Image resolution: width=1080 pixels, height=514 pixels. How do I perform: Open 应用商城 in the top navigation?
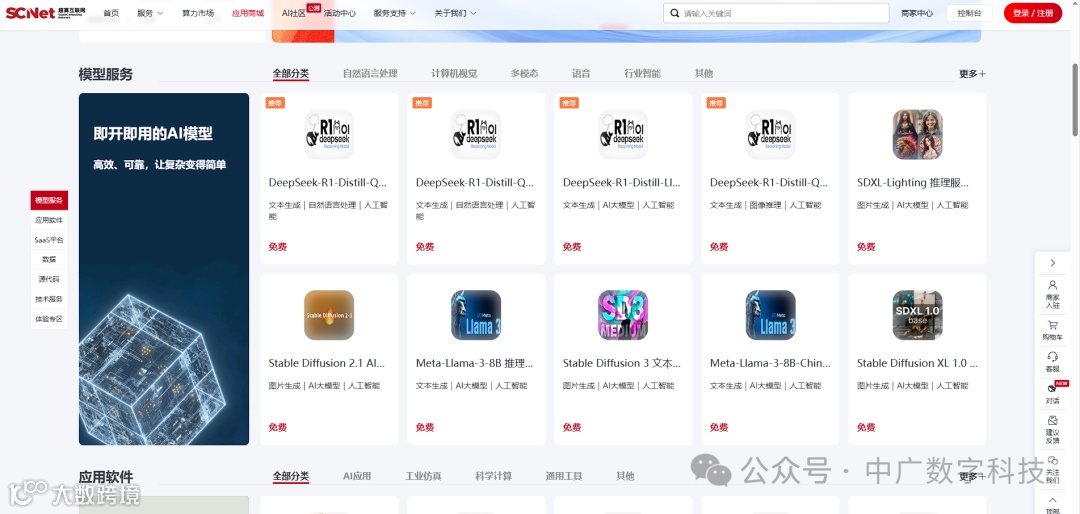pyautogui.click(x=248, y=13)
